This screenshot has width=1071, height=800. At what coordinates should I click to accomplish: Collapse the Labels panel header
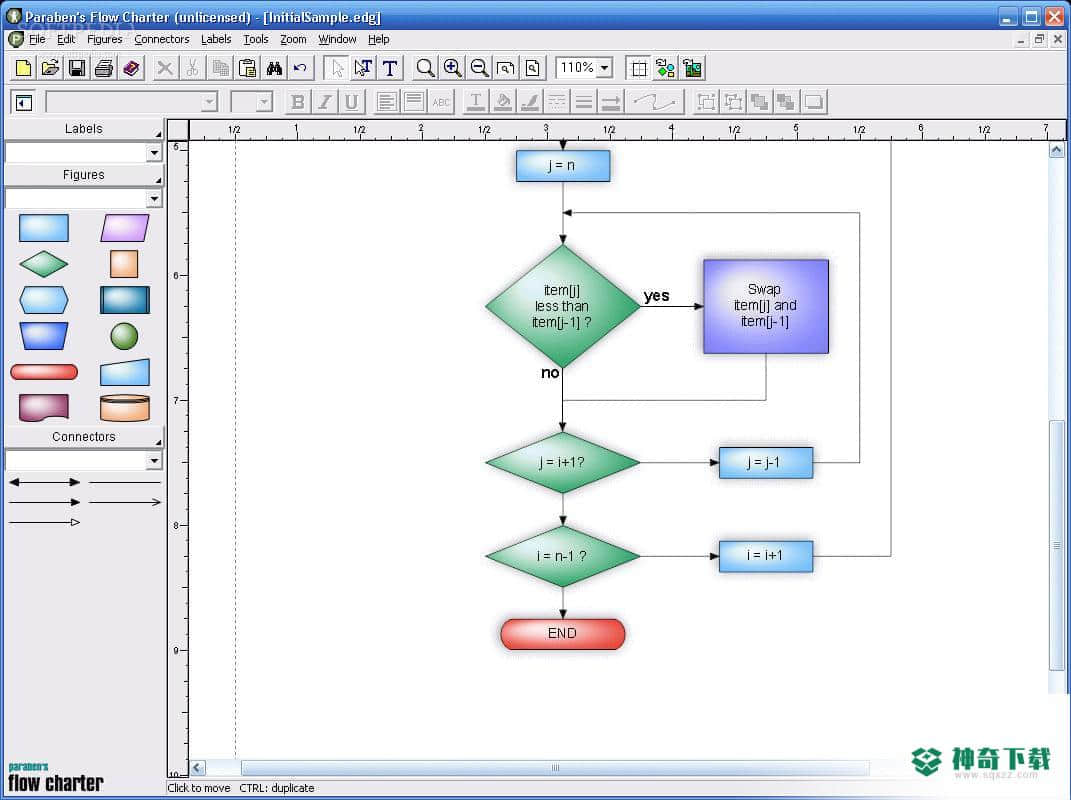click(83, 129)
